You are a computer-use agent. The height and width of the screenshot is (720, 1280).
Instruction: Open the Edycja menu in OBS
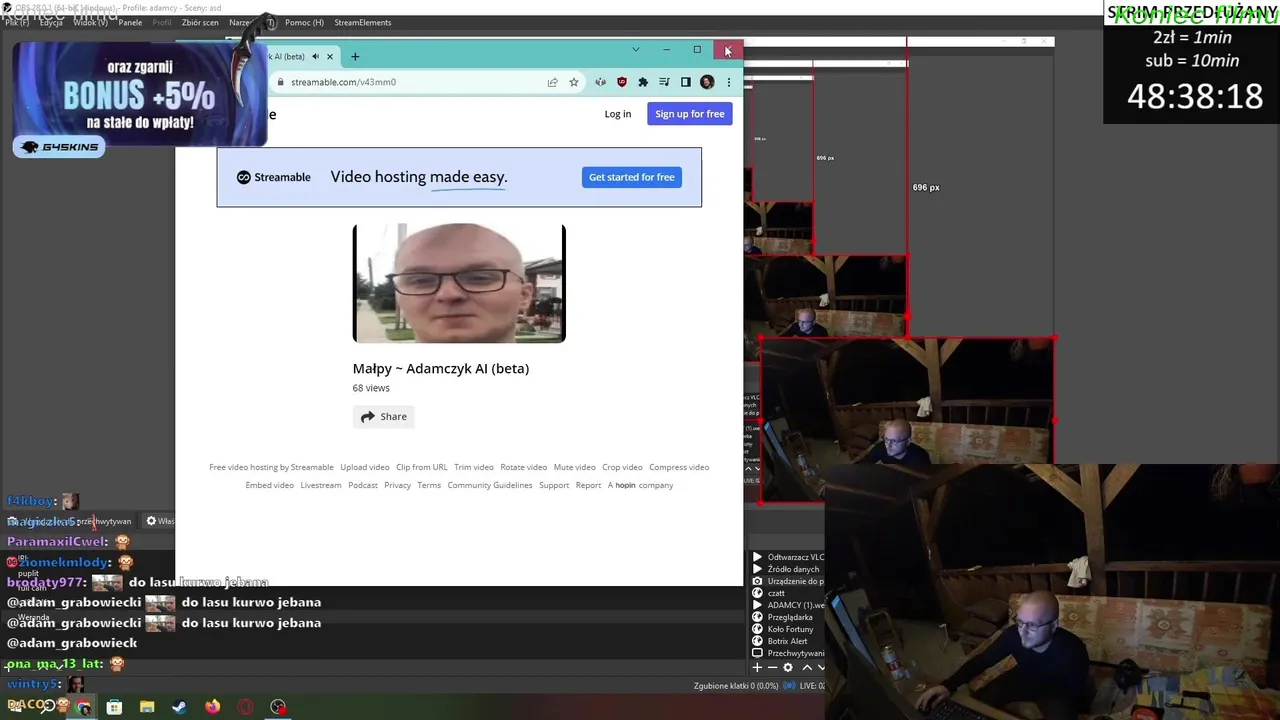[51, 22]
